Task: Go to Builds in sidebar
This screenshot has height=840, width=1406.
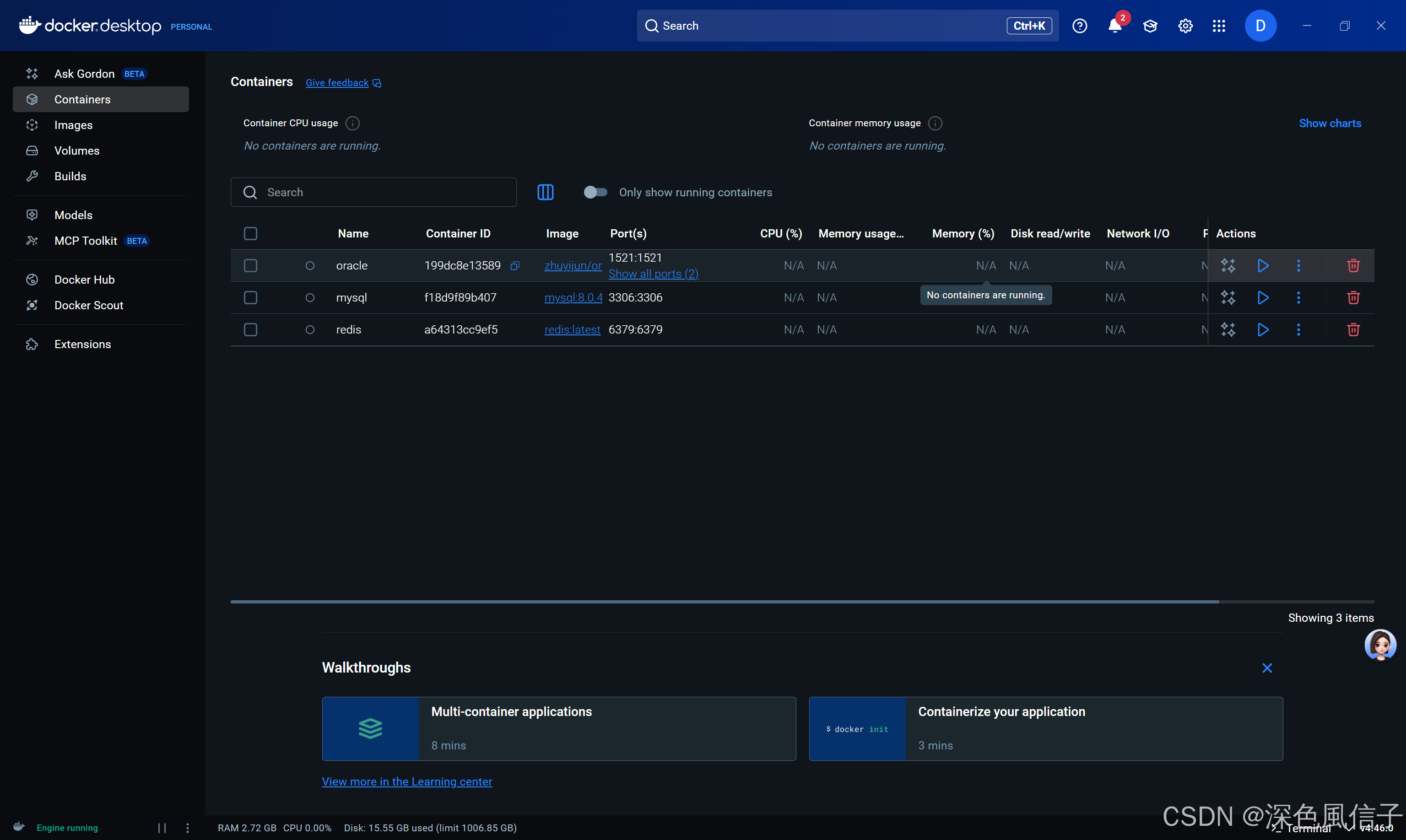Action: click(101, 176)
